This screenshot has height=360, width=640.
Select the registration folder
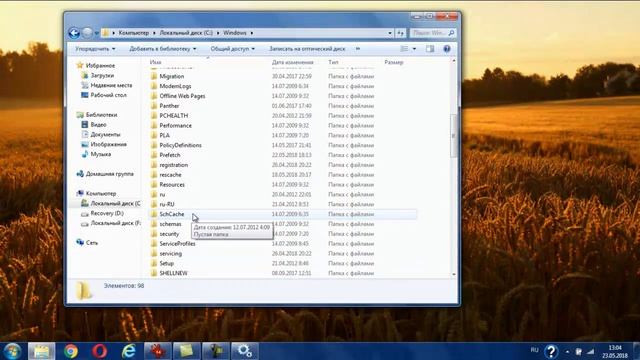(173, 165)
